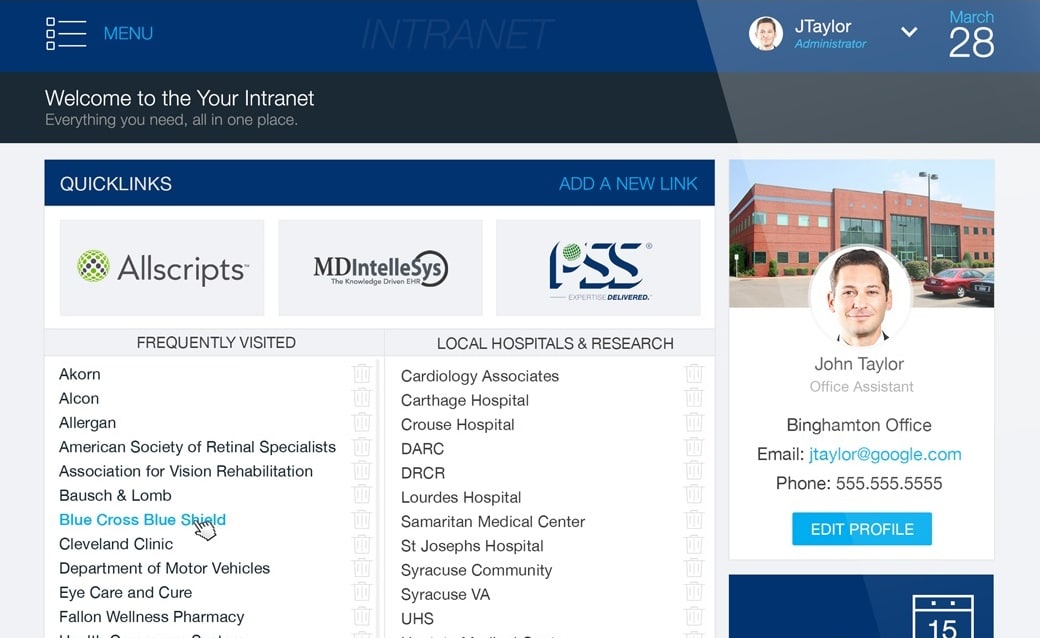Click the MENU label in header
The image size is (1040, 638).
coord(128,33)
